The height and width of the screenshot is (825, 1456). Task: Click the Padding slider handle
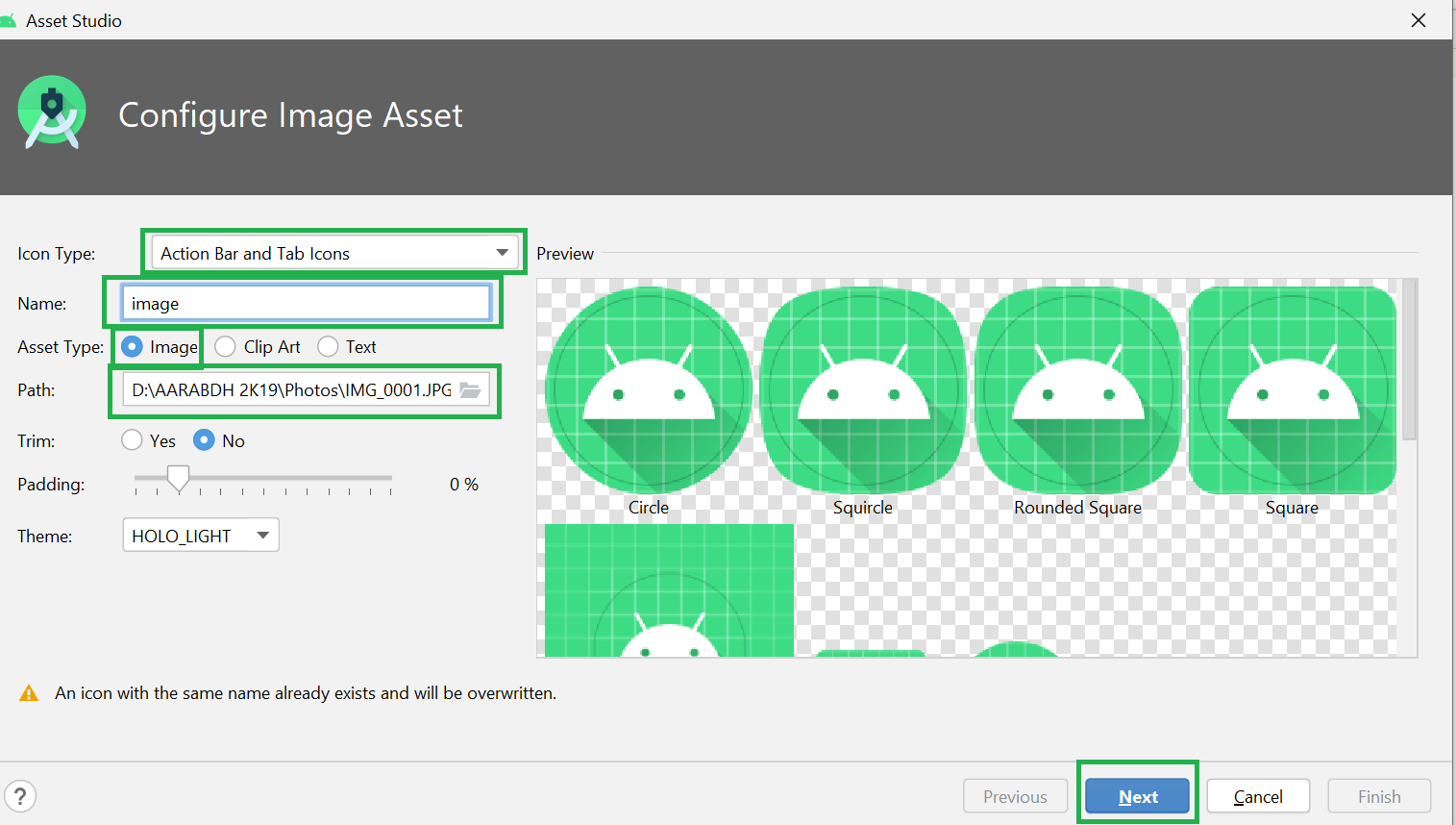(178, 478)
